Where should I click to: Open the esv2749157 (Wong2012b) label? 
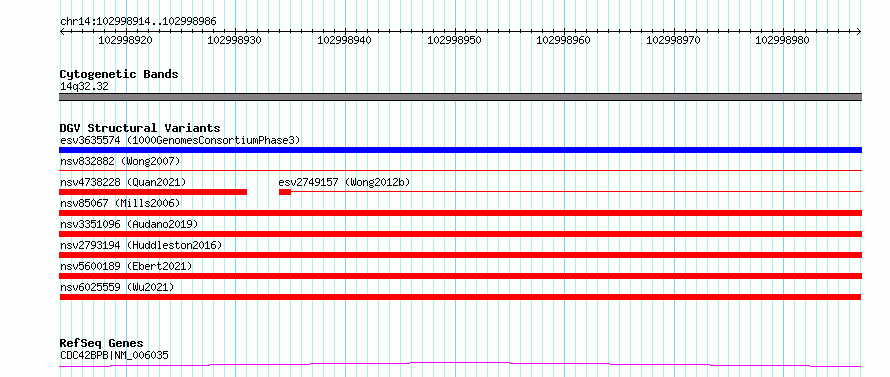coord(345,182)
